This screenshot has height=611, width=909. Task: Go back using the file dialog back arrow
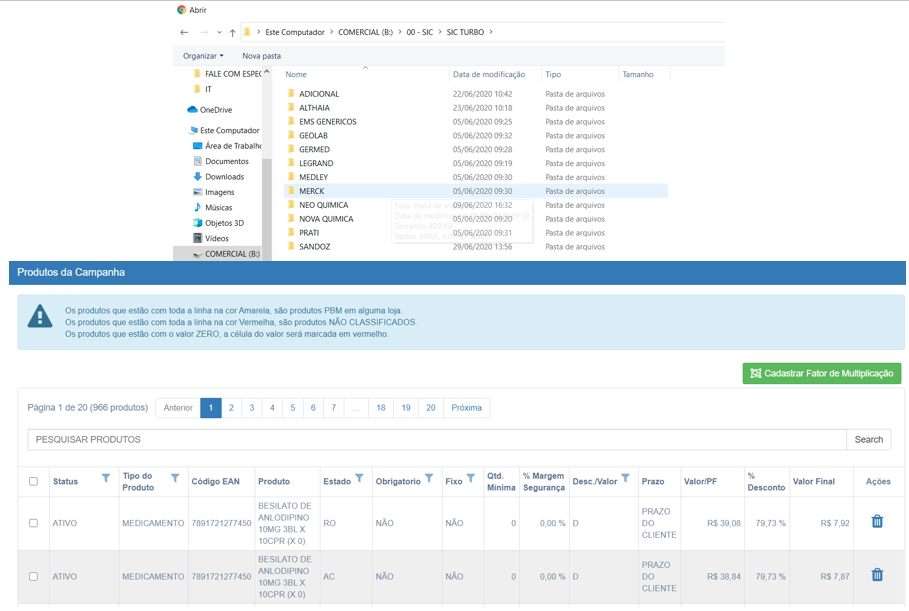point(184,32)
